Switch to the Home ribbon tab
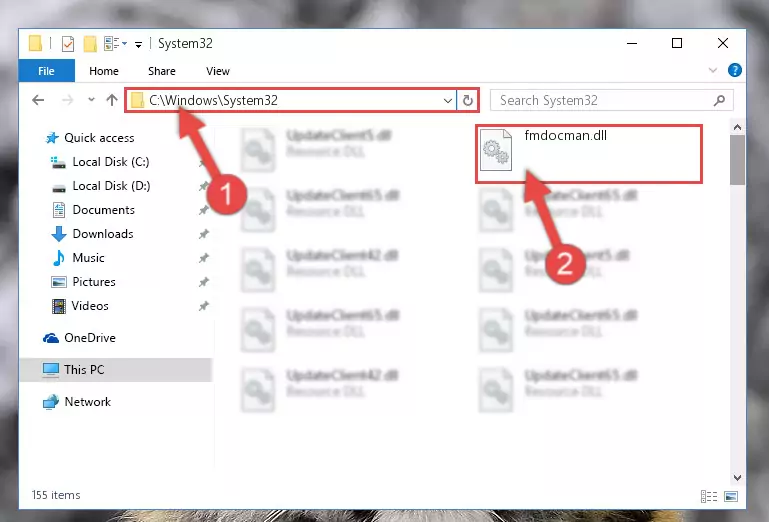 (x=103, y=71)
